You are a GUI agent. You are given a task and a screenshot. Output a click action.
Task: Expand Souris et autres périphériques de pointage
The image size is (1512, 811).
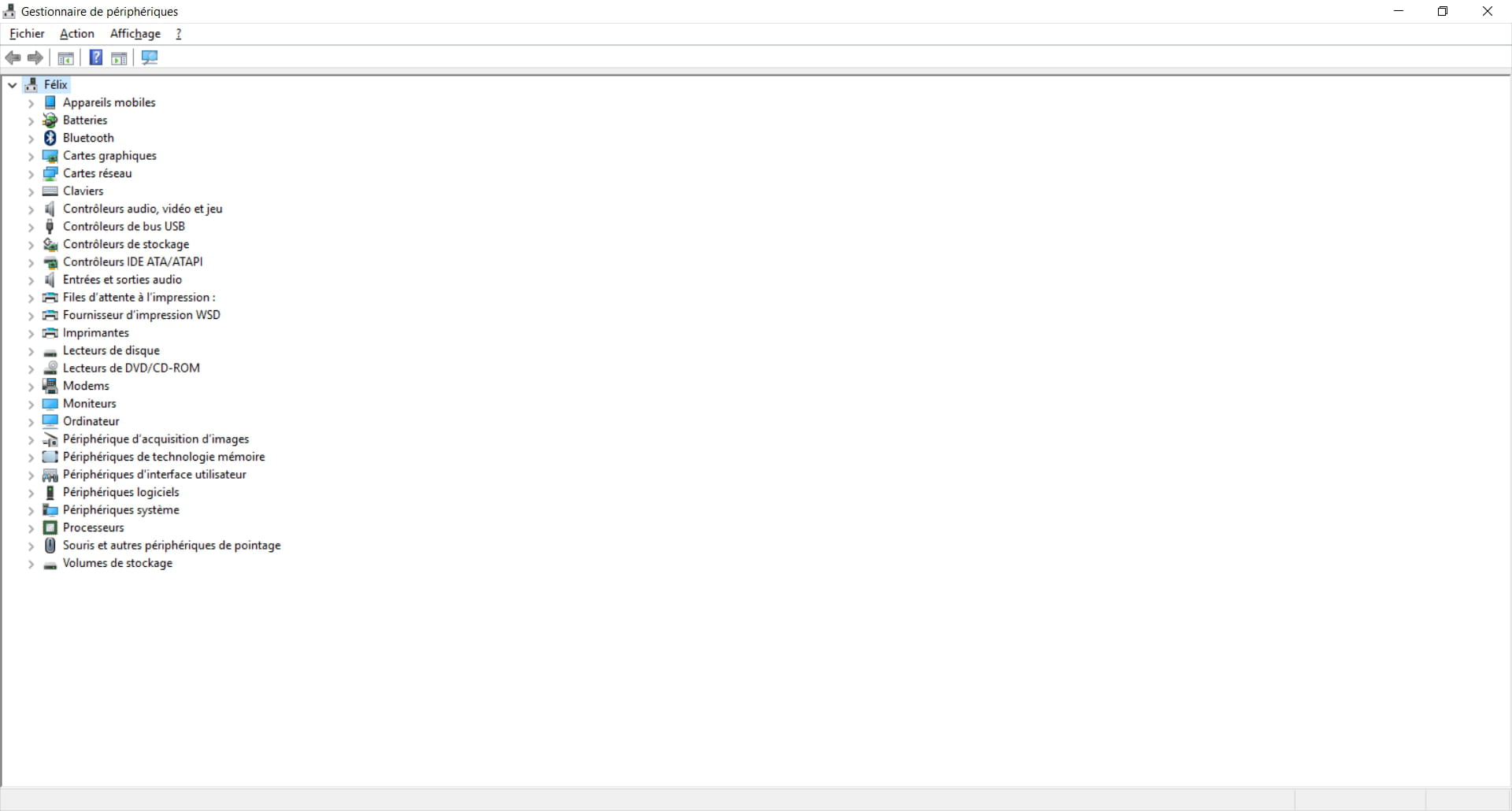(x=31, y=546)
